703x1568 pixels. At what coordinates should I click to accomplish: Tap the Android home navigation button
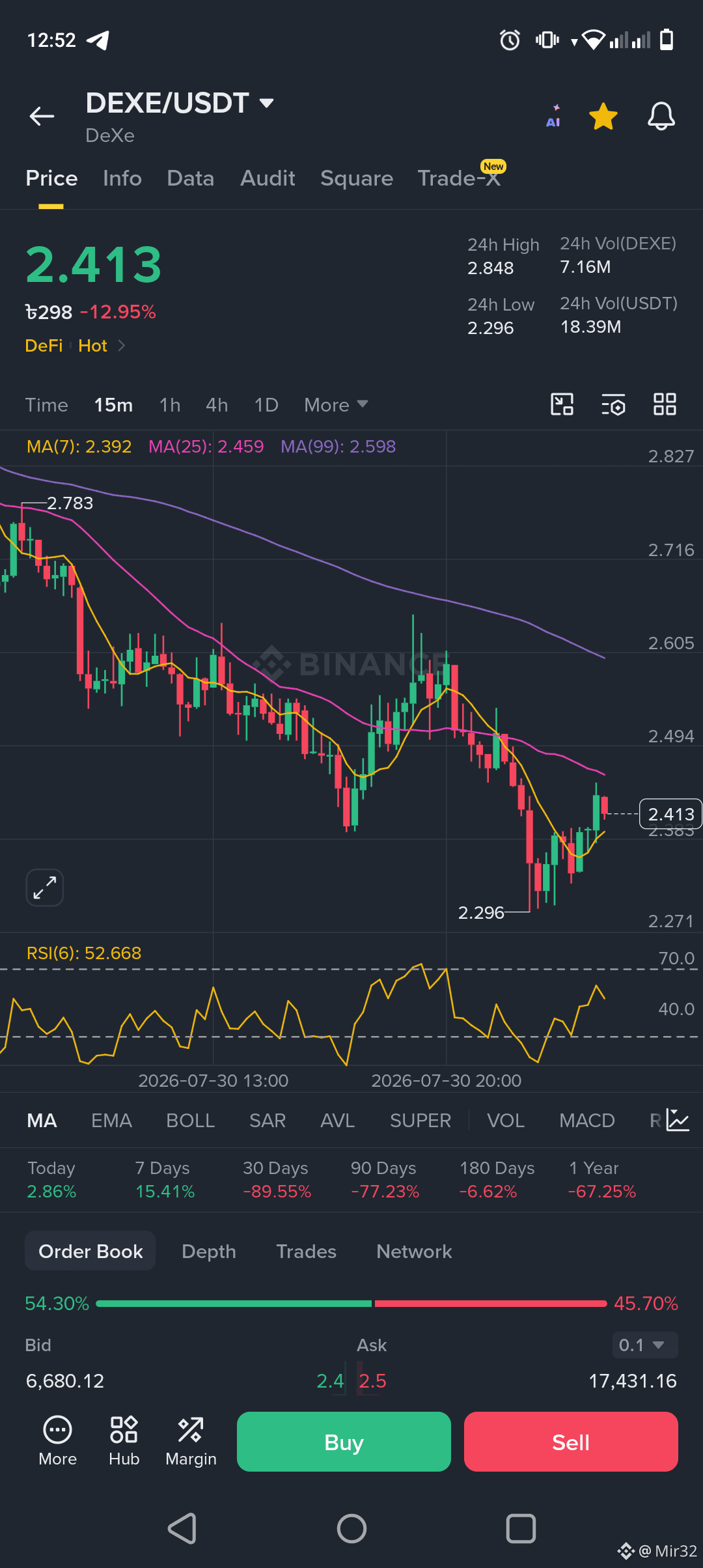pyautogui.click(x=351, y=1528)
